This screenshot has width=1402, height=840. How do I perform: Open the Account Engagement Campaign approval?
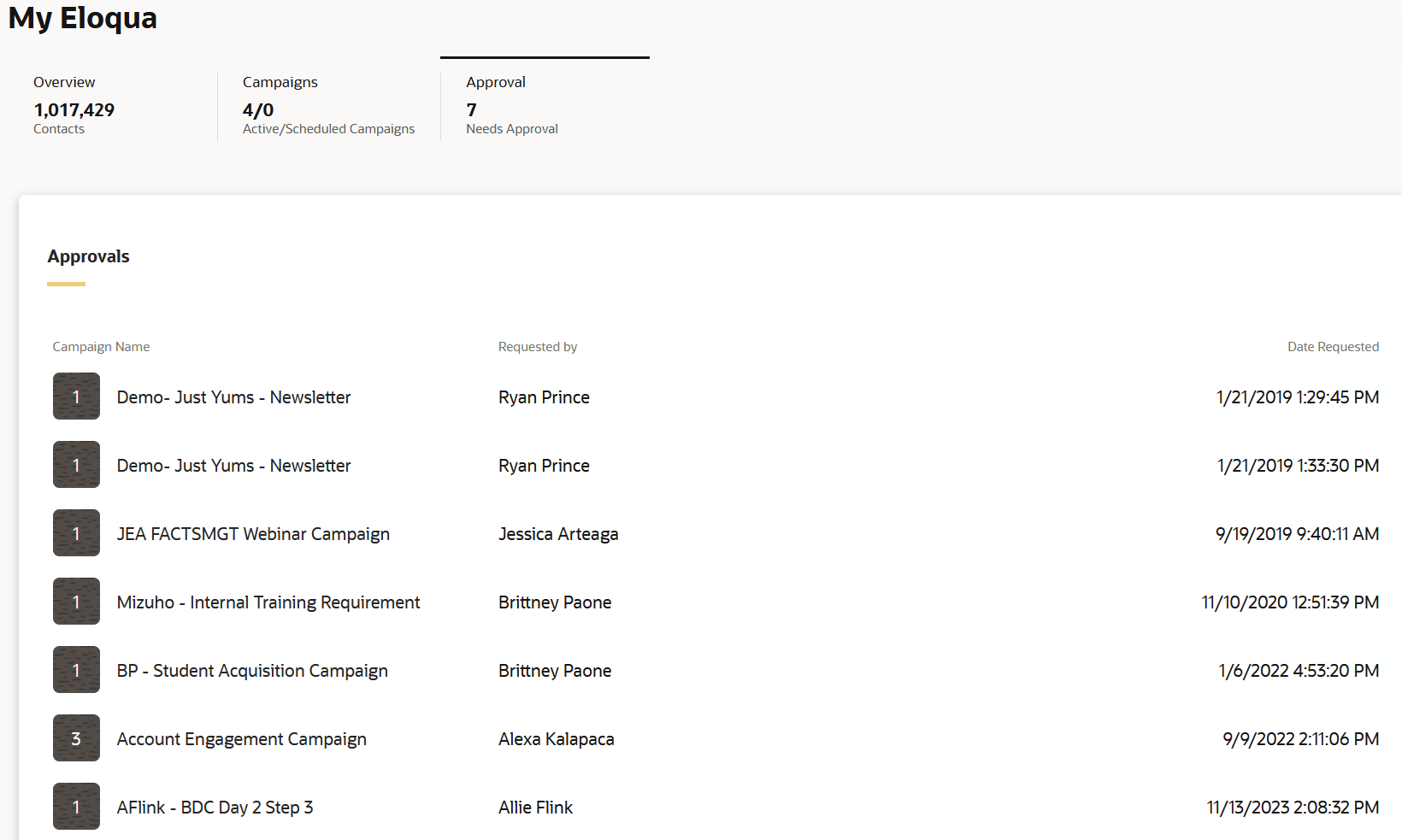(x=242, y=739)
